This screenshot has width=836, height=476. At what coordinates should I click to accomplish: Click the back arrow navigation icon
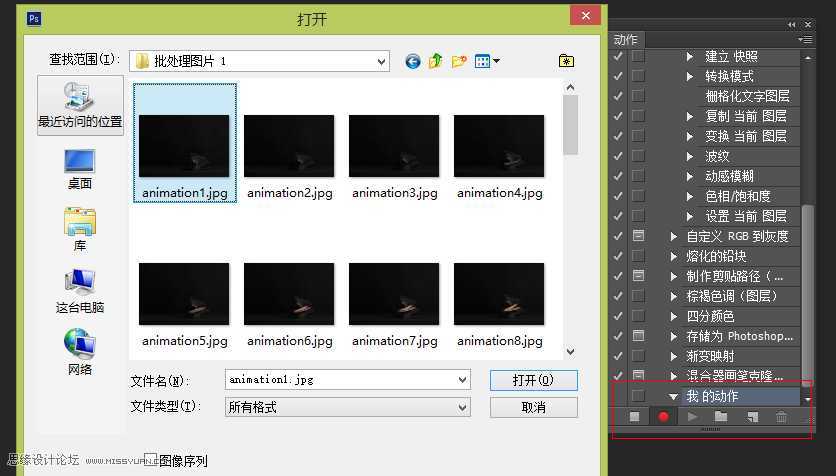coord(412,62)
